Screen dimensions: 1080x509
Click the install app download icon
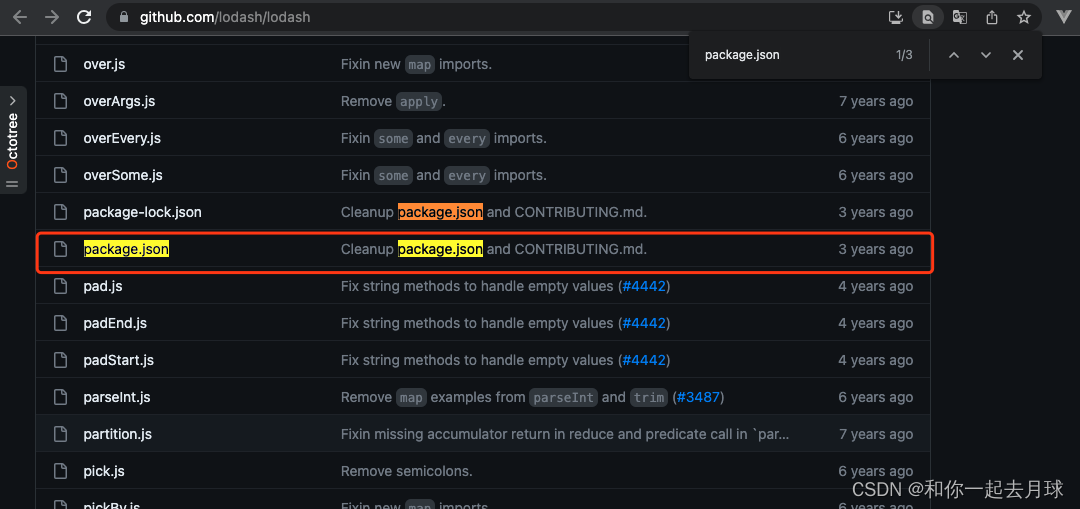pyautogui.click(x=895, y=17)
